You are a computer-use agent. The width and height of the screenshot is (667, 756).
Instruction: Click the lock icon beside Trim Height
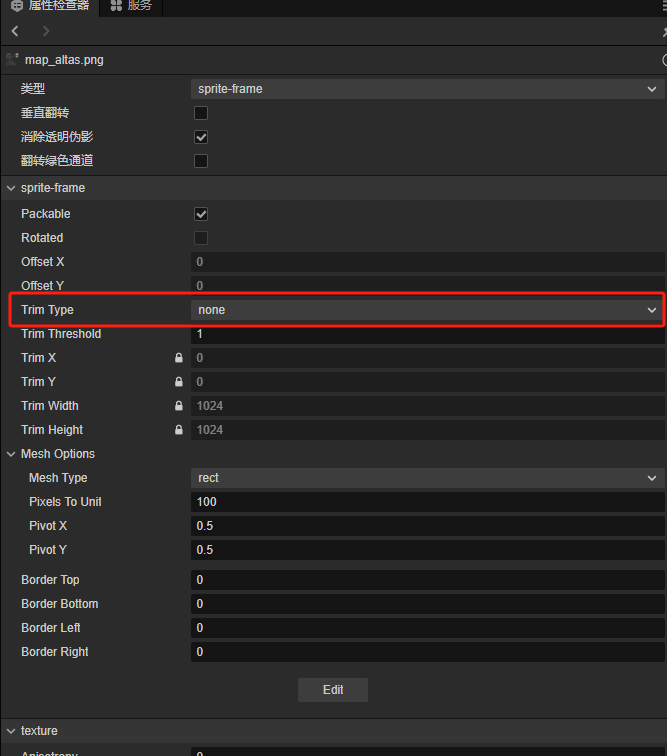[178, 430]
